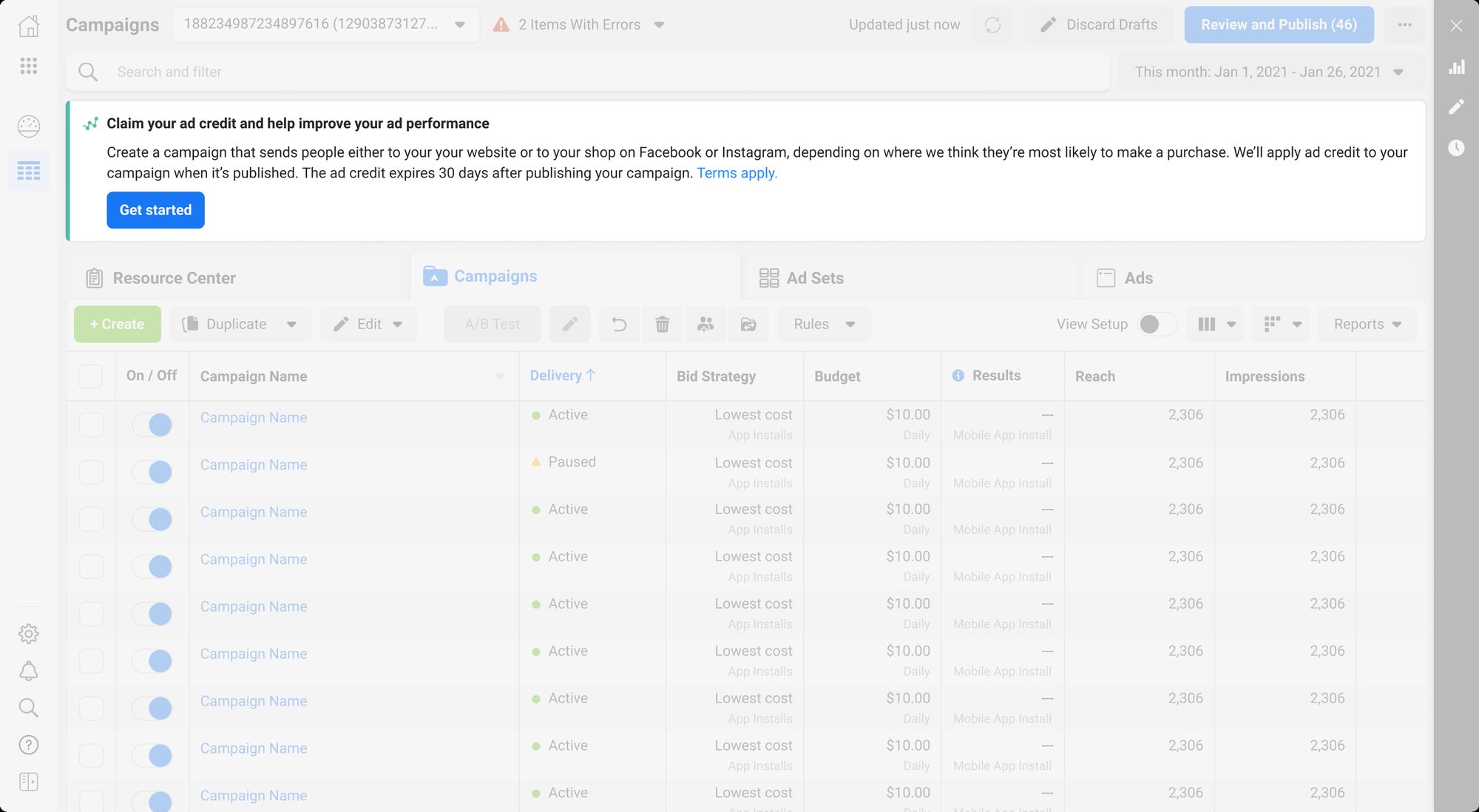Open the columns layout dropdown
The image size is (1479, 812).
click(x=1216, y=324)
